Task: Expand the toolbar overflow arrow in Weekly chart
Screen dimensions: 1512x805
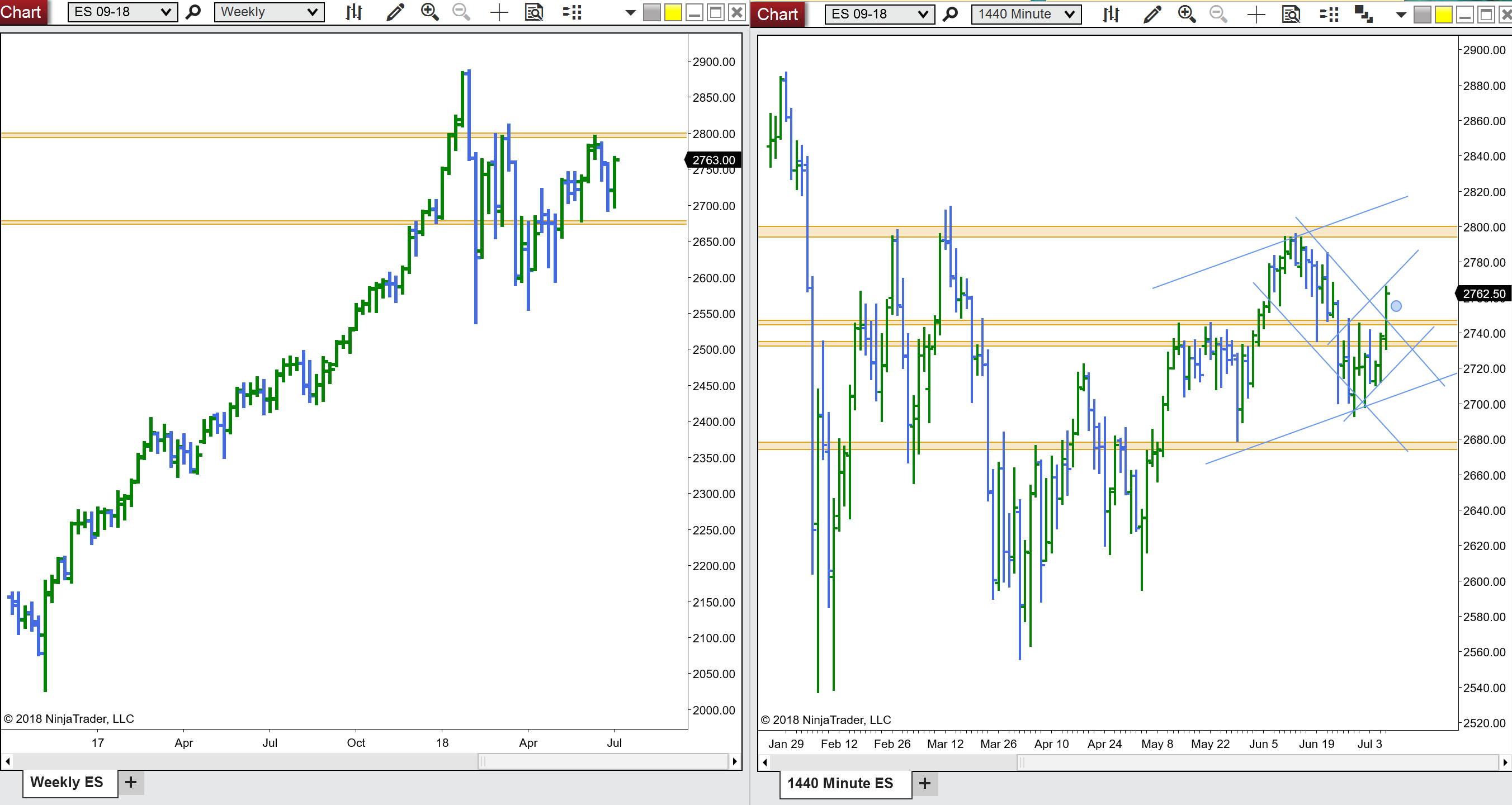Action: (x=630, y=12)
